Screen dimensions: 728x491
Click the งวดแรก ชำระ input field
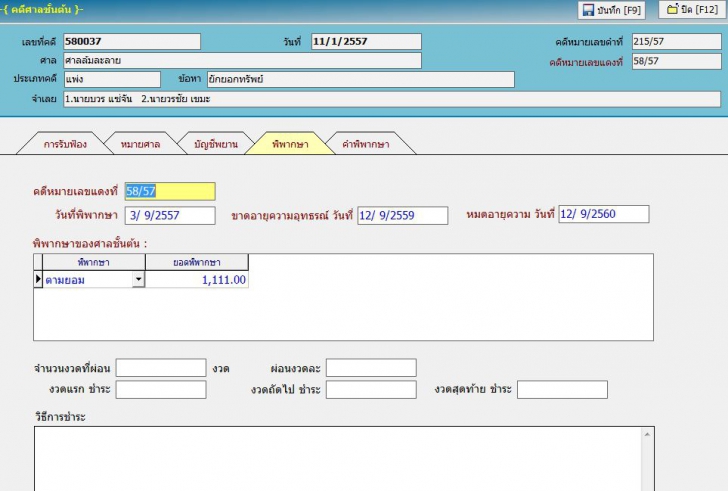click(161, 389)
